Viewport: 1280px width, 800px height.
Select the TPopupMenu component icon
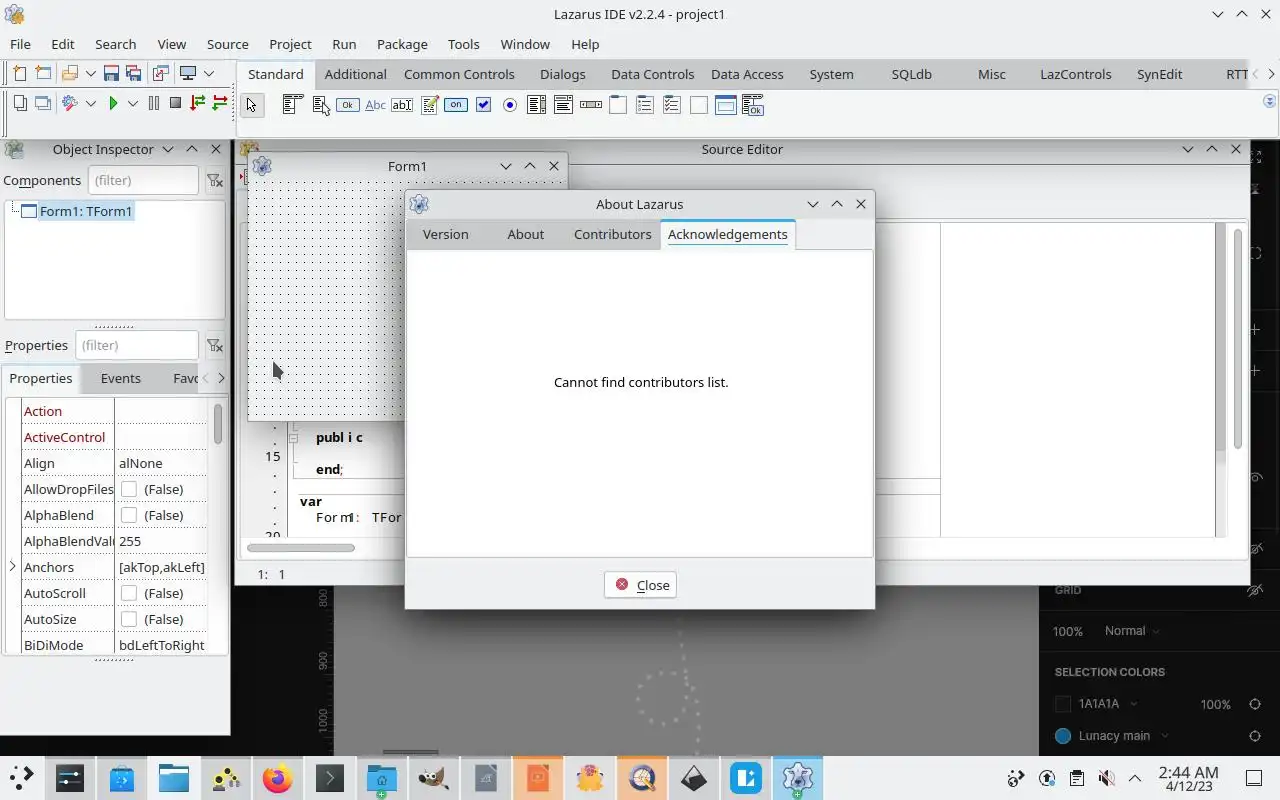tap(321, 104)
